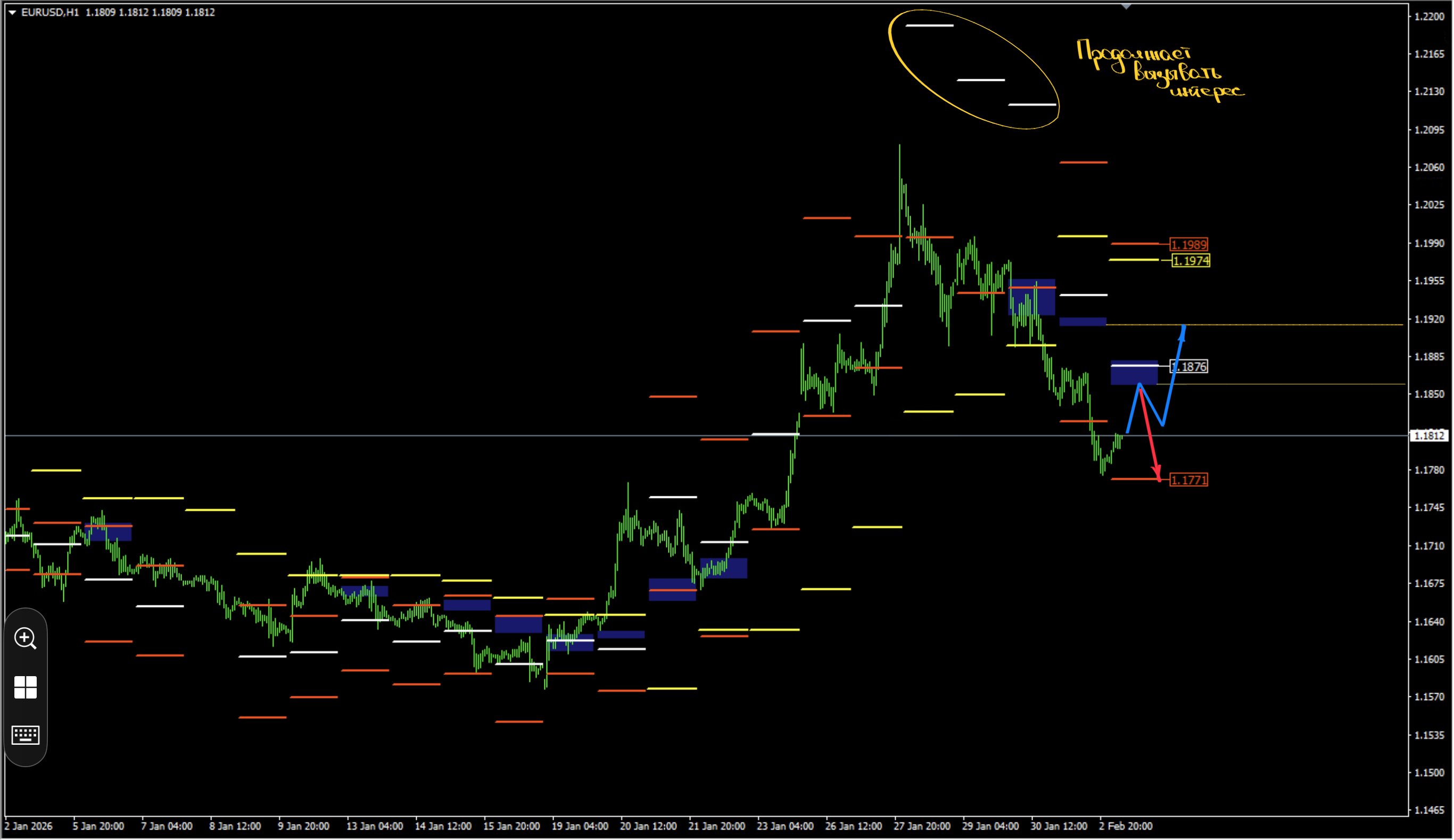The image size is (1454, 840).
Task: Click the 19 Jan 04:00 time label
Action: tap(581, 827)
